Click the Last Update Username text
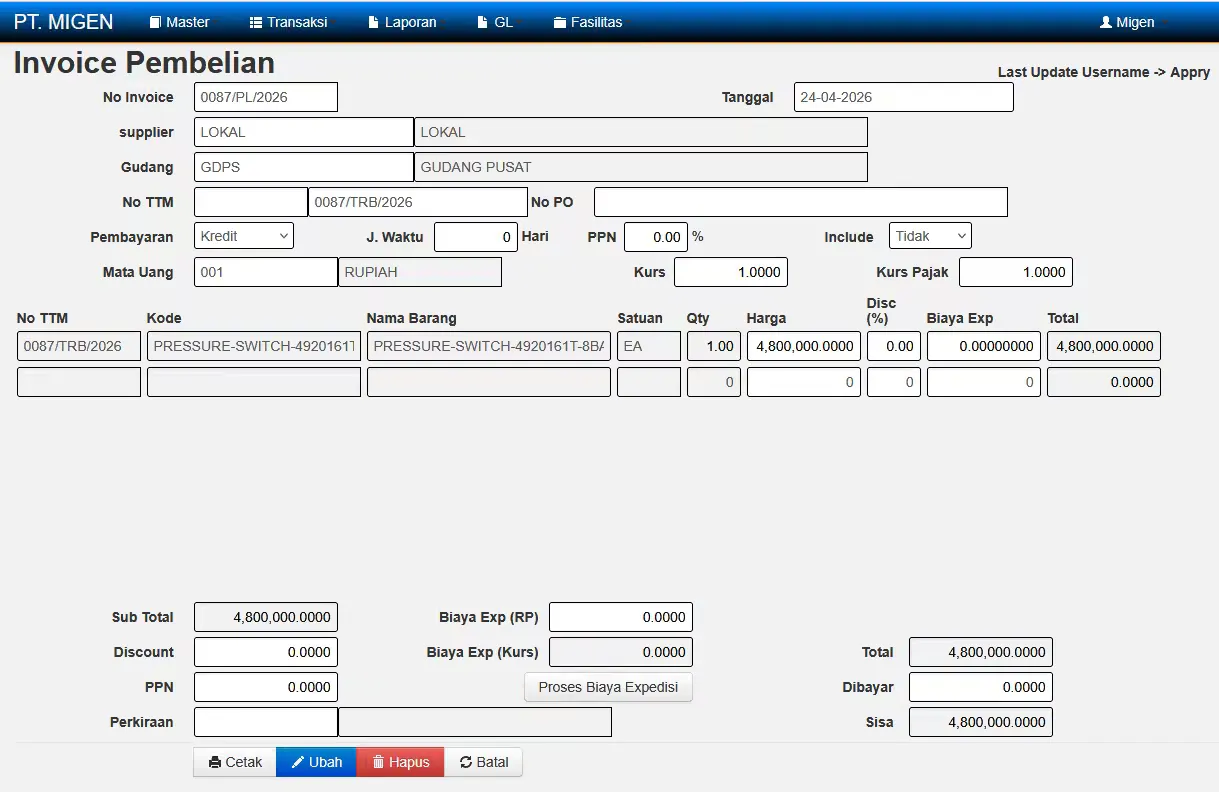1219x792 pixels. pyautogui.click(x=1104, y=72)
